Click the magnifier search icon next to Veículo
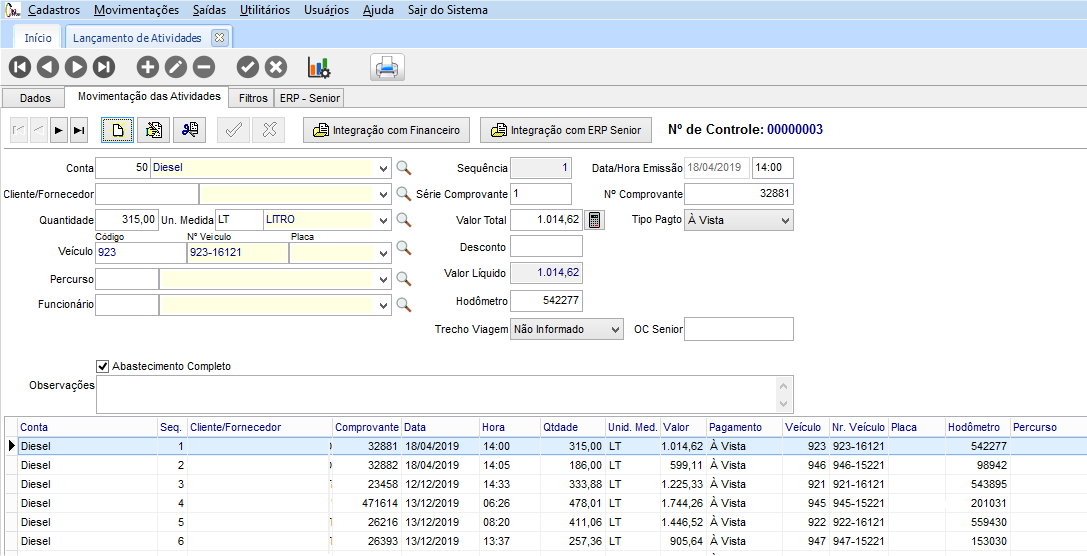This screenshot has width=1087, height=556. click(404, 247)
